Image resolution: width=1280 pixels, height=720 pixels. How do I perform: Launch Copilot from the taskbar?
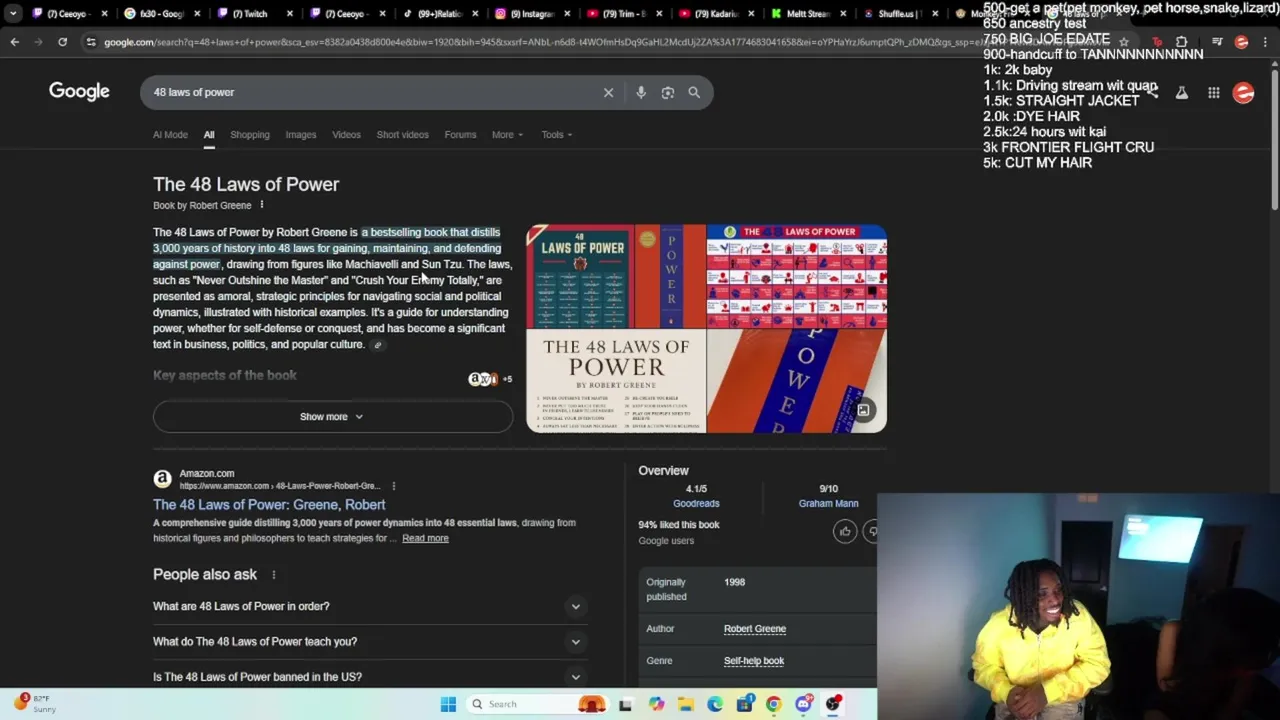tap(656, 704)
